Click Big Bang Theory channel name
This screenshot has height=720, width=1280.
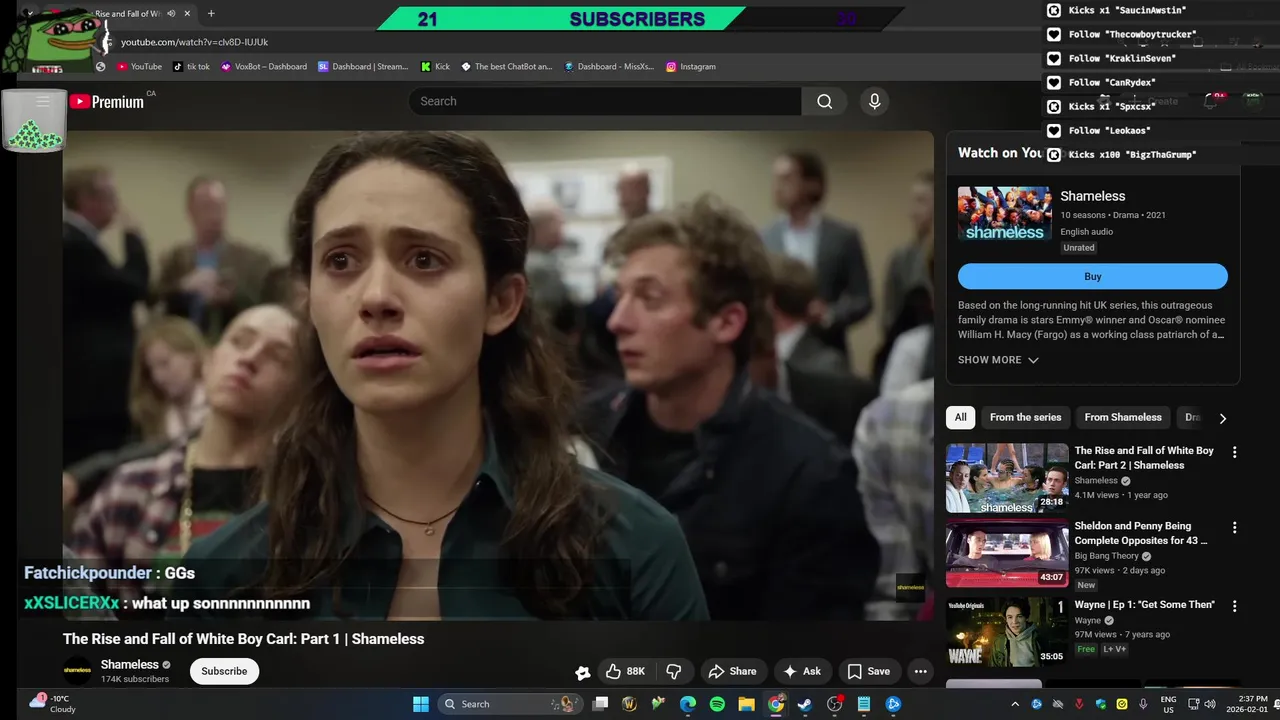pos(1107,556)
